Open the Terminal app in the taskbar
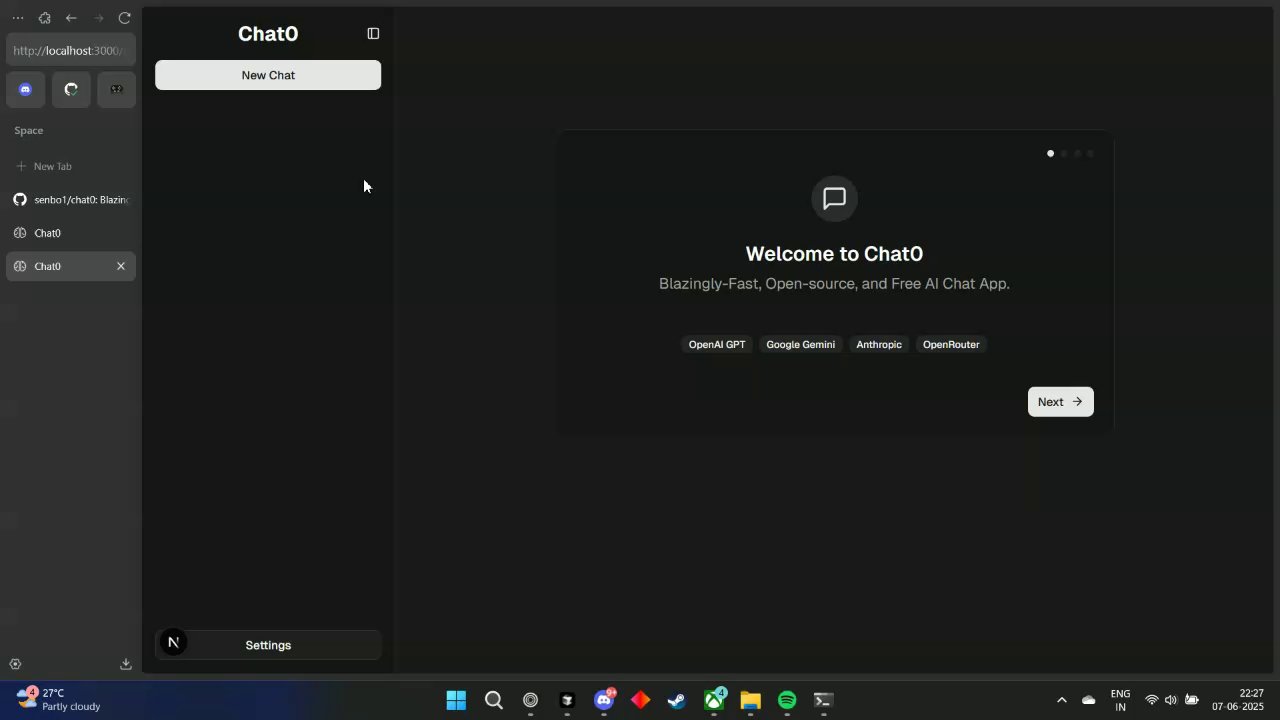Image resolution: width=1280 pixels, height=720 pixels. pos(823,700)
